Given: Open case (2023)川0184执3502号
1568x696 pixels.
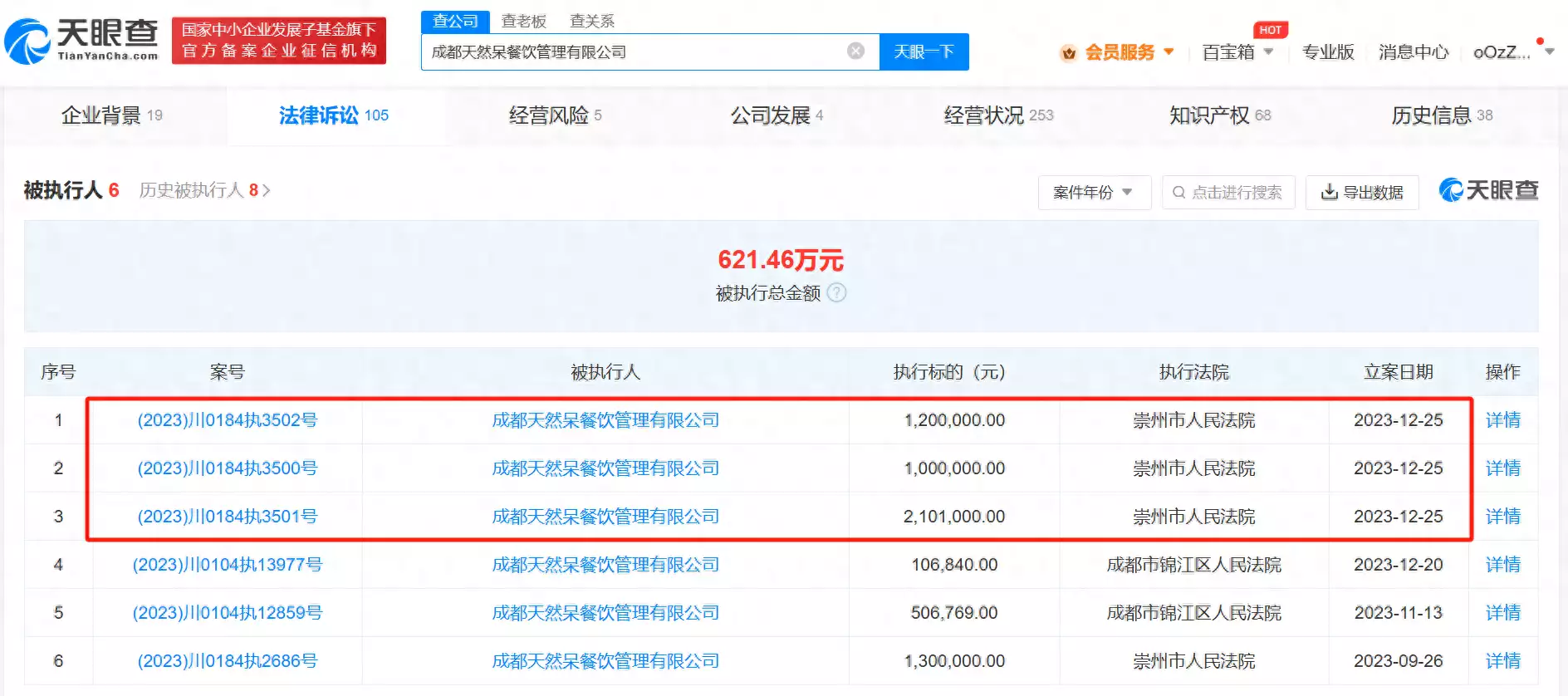Looking at the screenshot, I should [228, 420].
